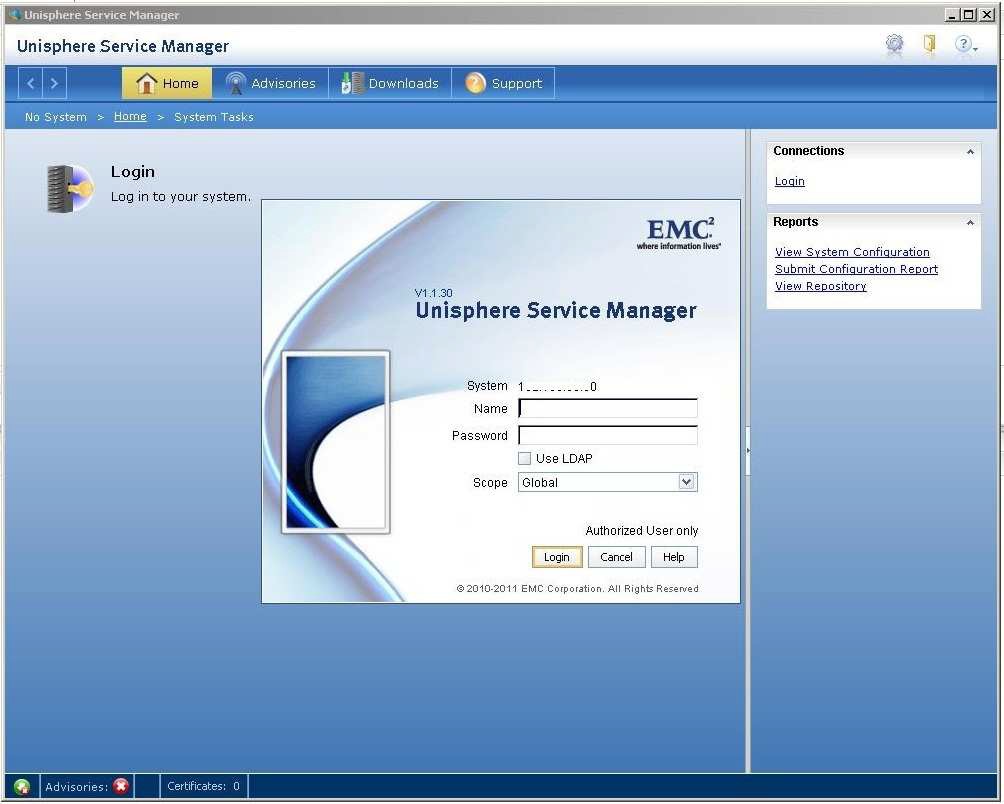1004x804 pixels.
Task: Open View Repository link
Action: [820, 286]
